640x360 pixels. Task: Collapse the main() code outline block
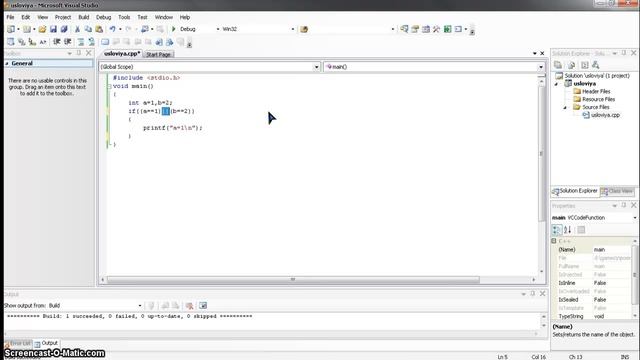coord(109,86)
